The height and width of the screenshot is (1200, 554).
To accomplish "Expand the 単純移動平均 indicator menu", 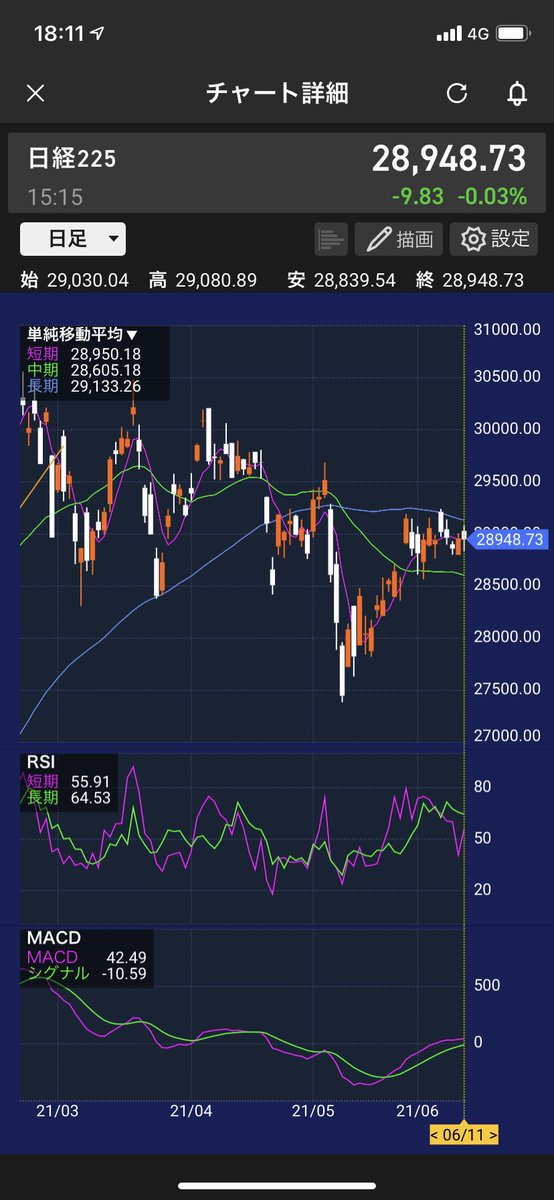I will pyautogui.click(x=82, y=336).
